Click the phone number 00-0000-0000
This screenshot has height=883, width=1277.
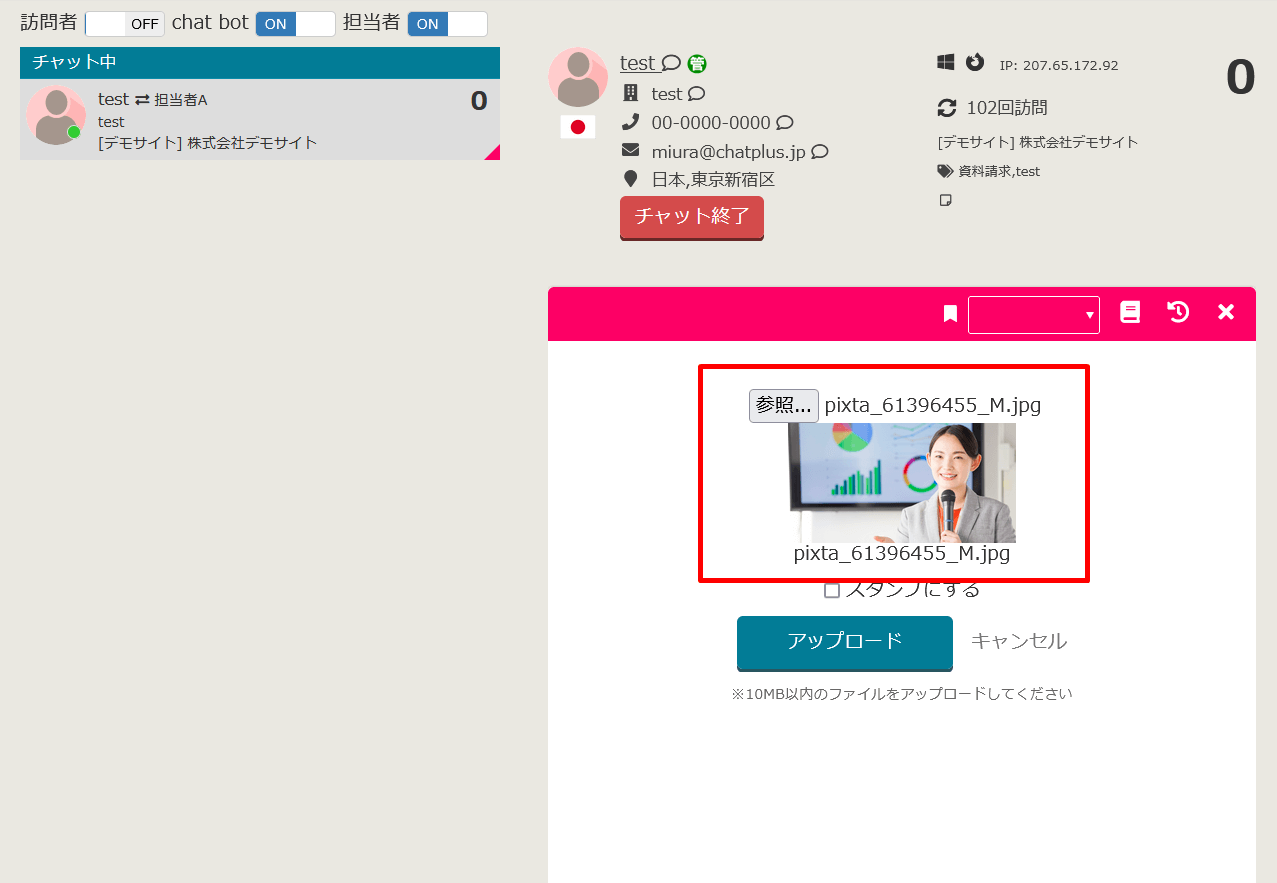(711, 123)
